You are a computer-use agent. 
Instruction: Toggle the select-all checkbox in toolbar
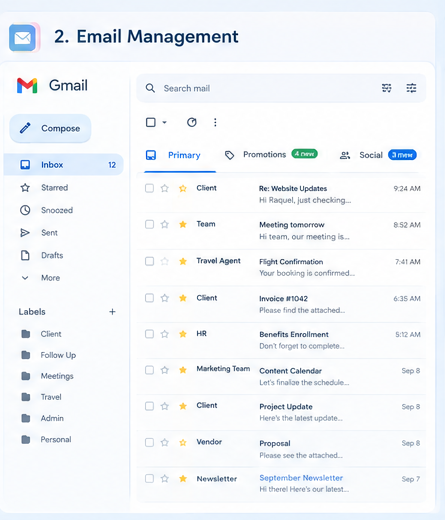click(151, 122)
